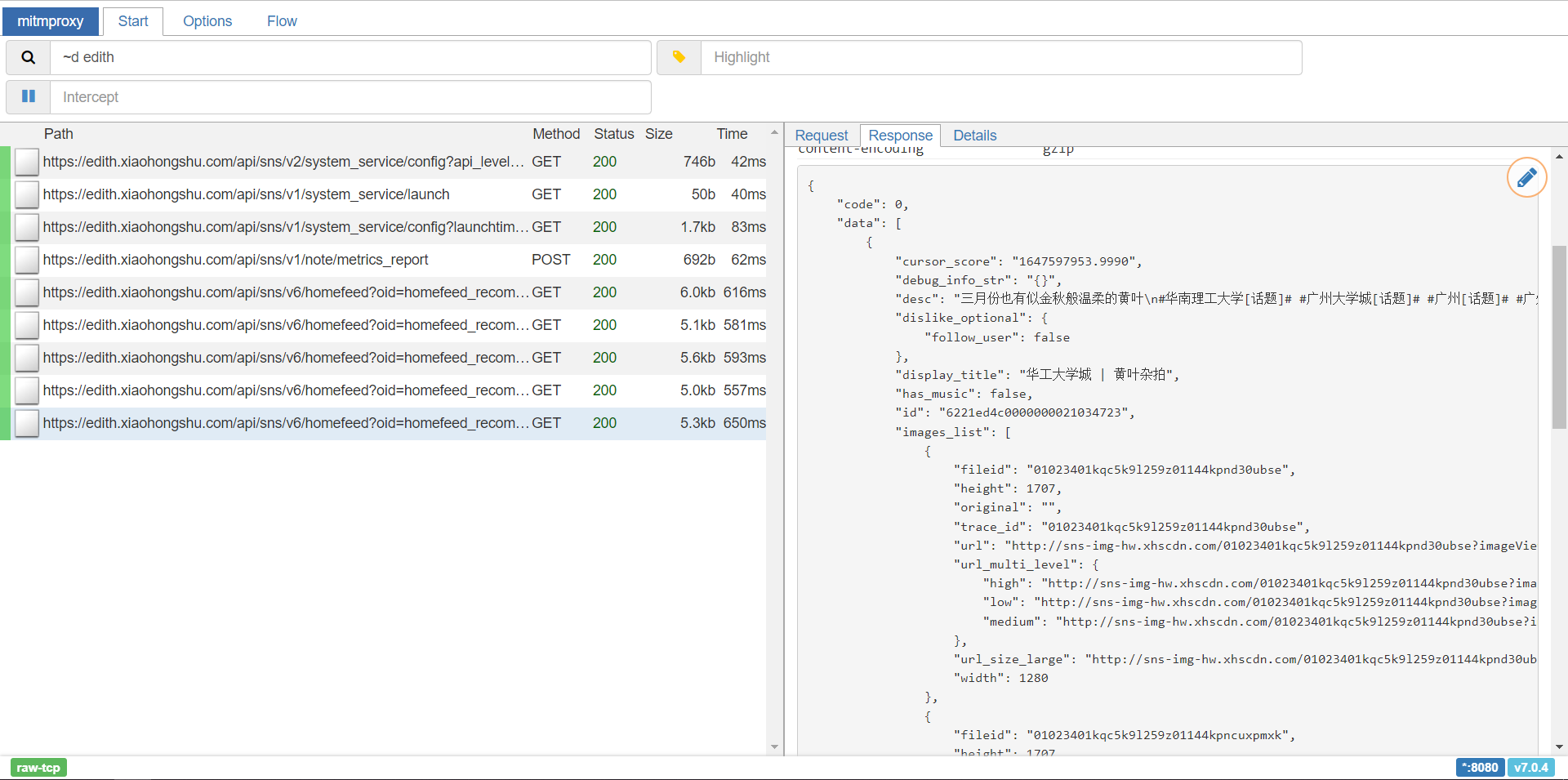
Task: Click the blue intercept pause icon
Action: pos(28,96)
